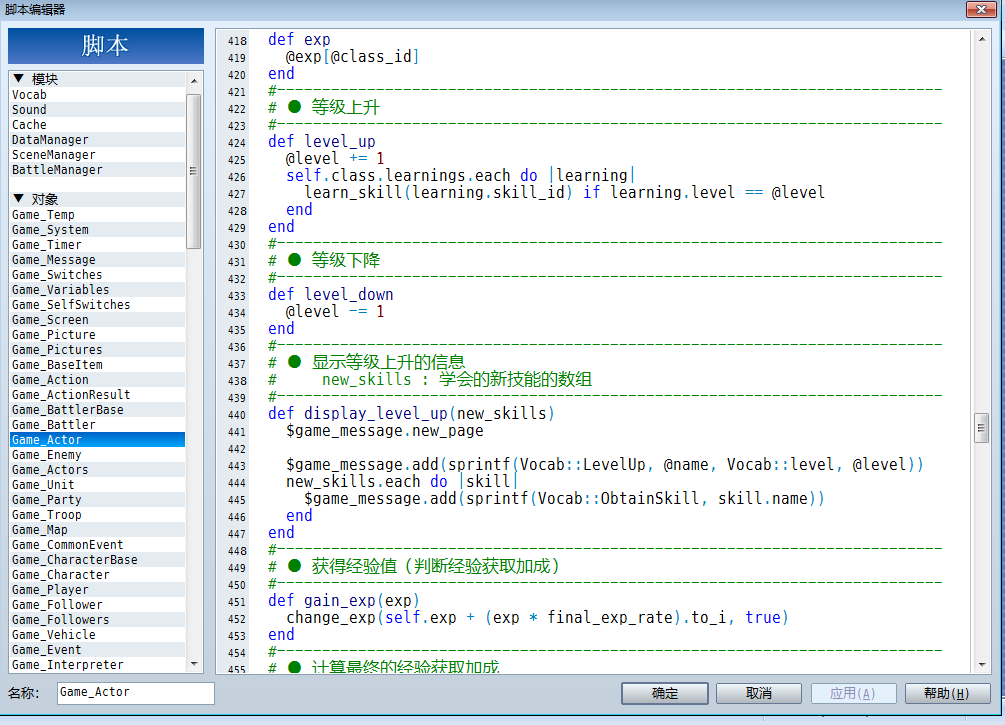Close the script editor window
The height and width of the screenshot is (725, 1005).
click(x=981, y=9)
